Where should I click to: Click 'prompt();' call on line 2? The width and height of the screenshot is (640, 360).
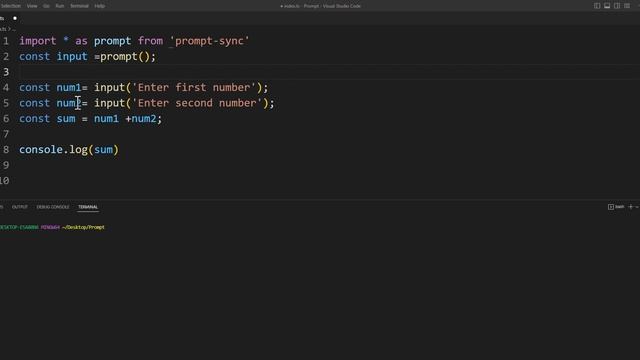coord(128,56)
